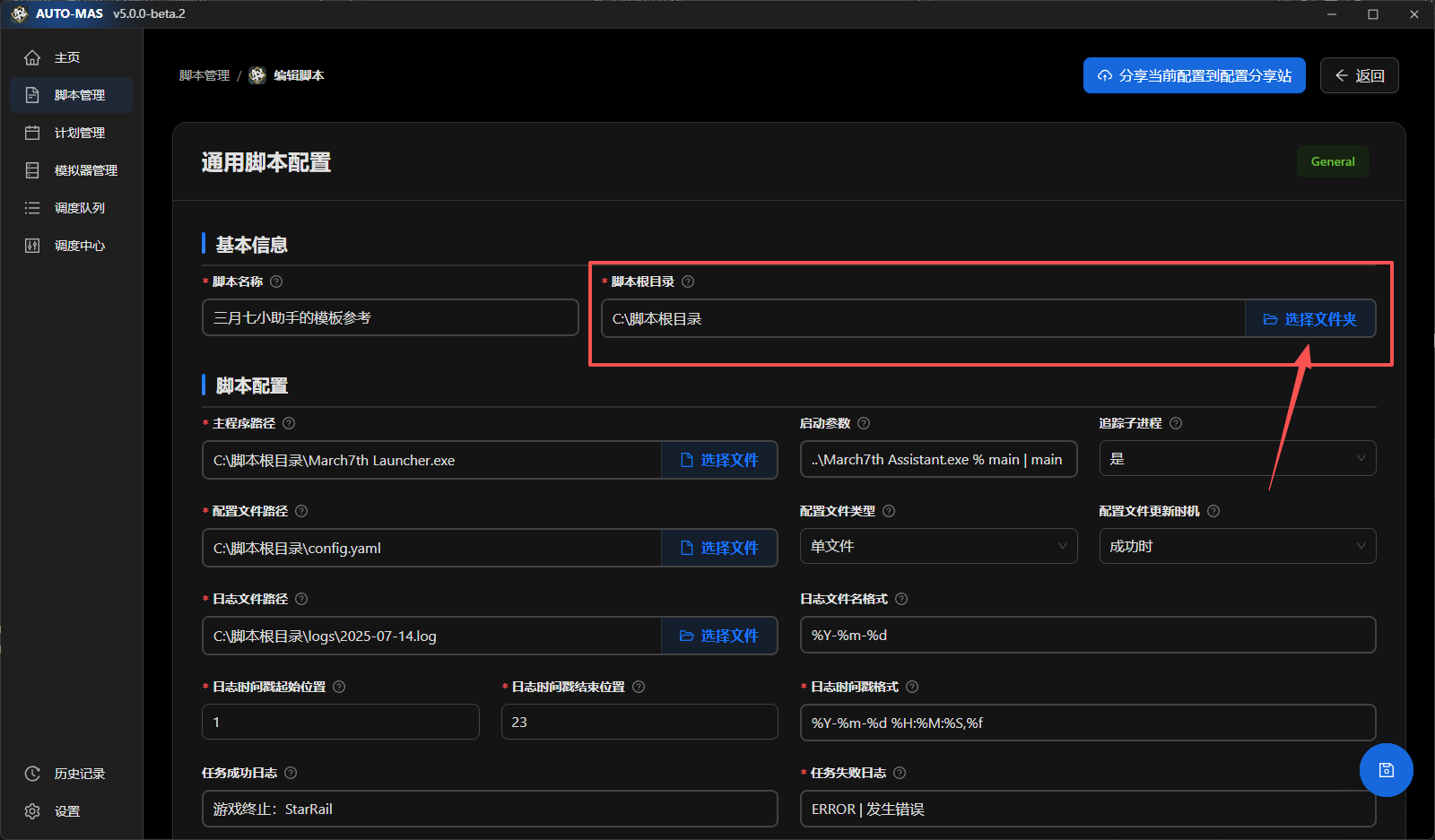Click help icon next to 启动参数
Viewport: 1435px width, 840px height.
click(x=864, y=423)
